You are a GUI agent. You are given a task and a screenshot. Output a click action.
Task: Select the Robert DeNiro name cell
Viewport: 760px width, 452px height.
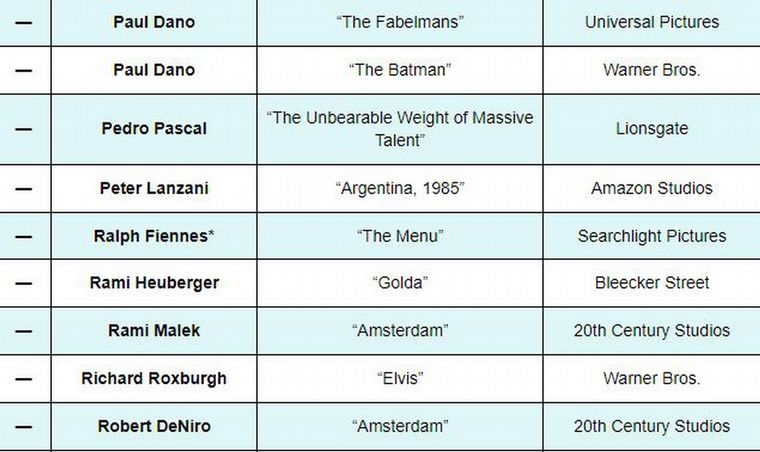[x=154, y=426]
